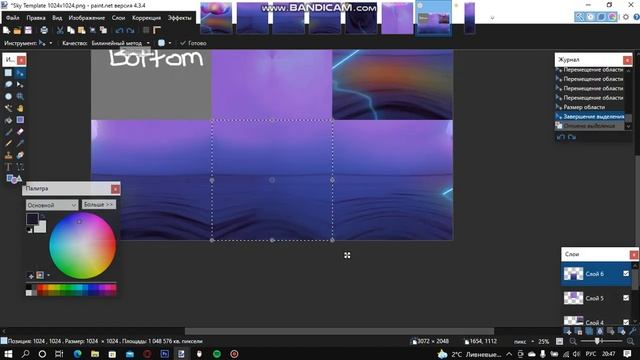The image size is (640, 360).
Task: Click the primary color swatch in palette
Action: click(32, 219)
